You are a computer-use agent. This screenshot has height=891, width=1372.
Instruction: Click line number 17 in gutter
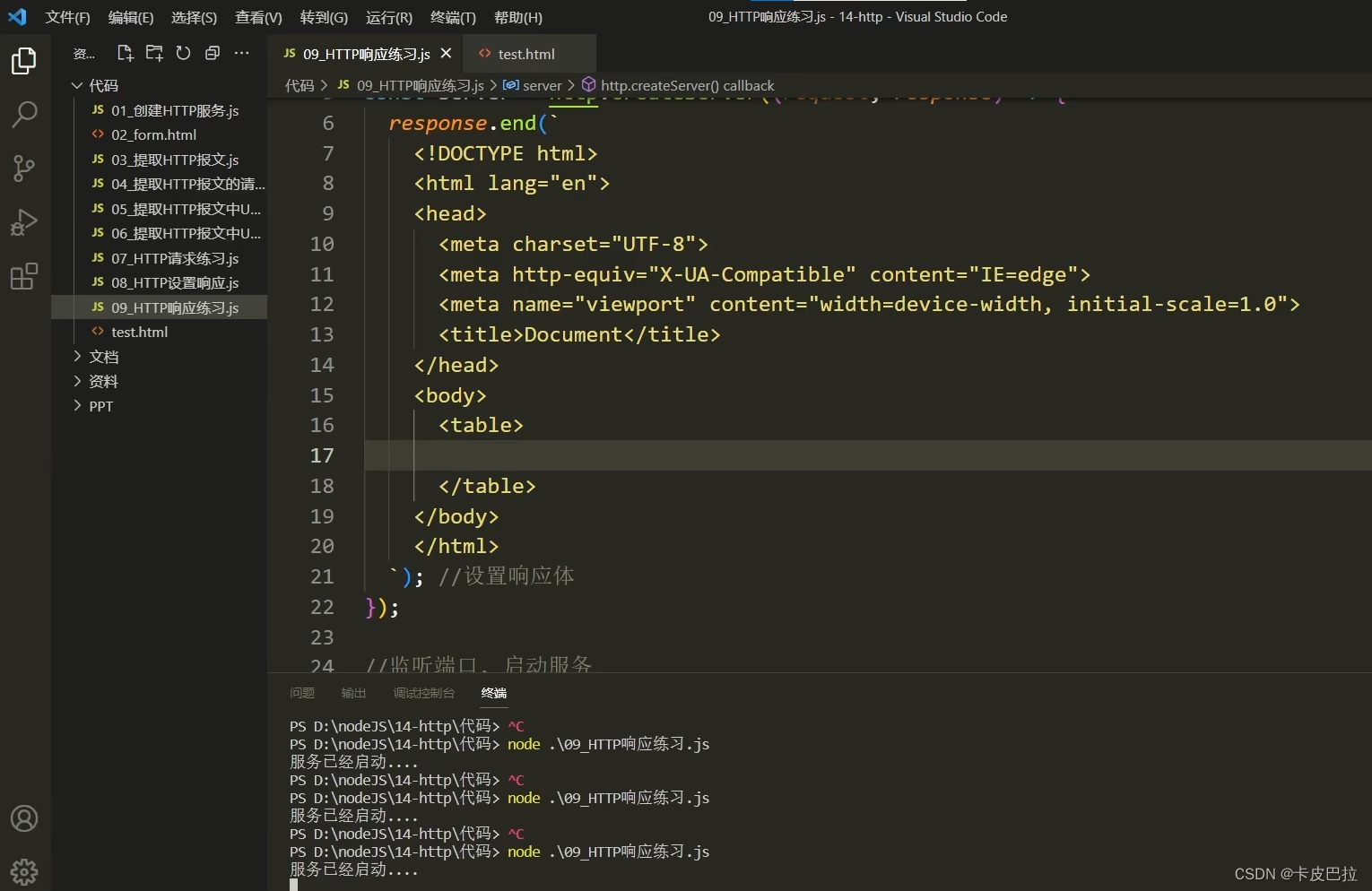pyautogui.click(x=322, y=455)
